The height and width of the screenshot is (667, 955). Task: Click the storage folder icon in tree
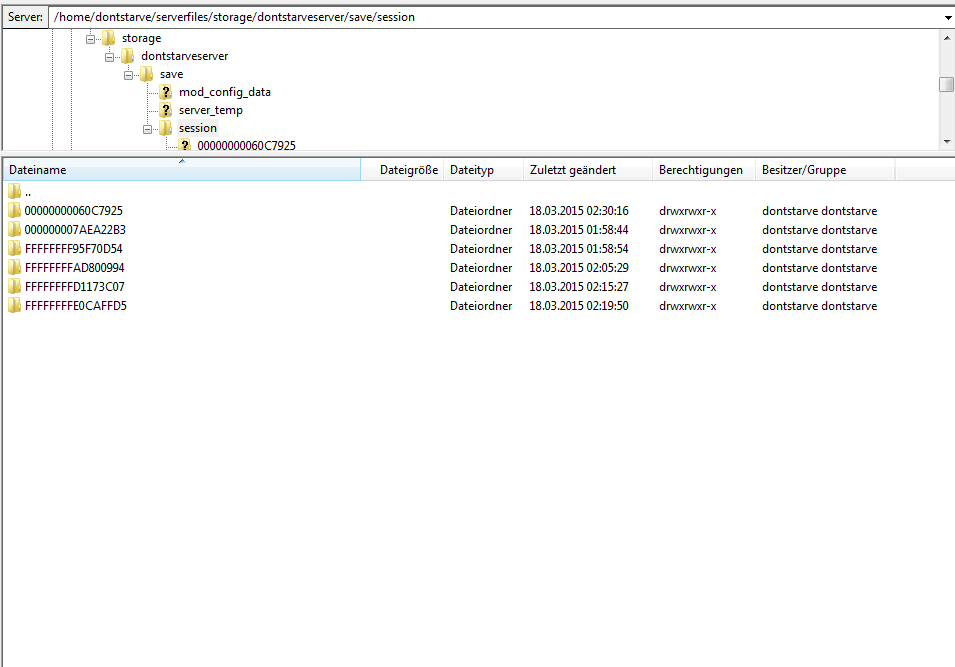(x=108, y=38)
